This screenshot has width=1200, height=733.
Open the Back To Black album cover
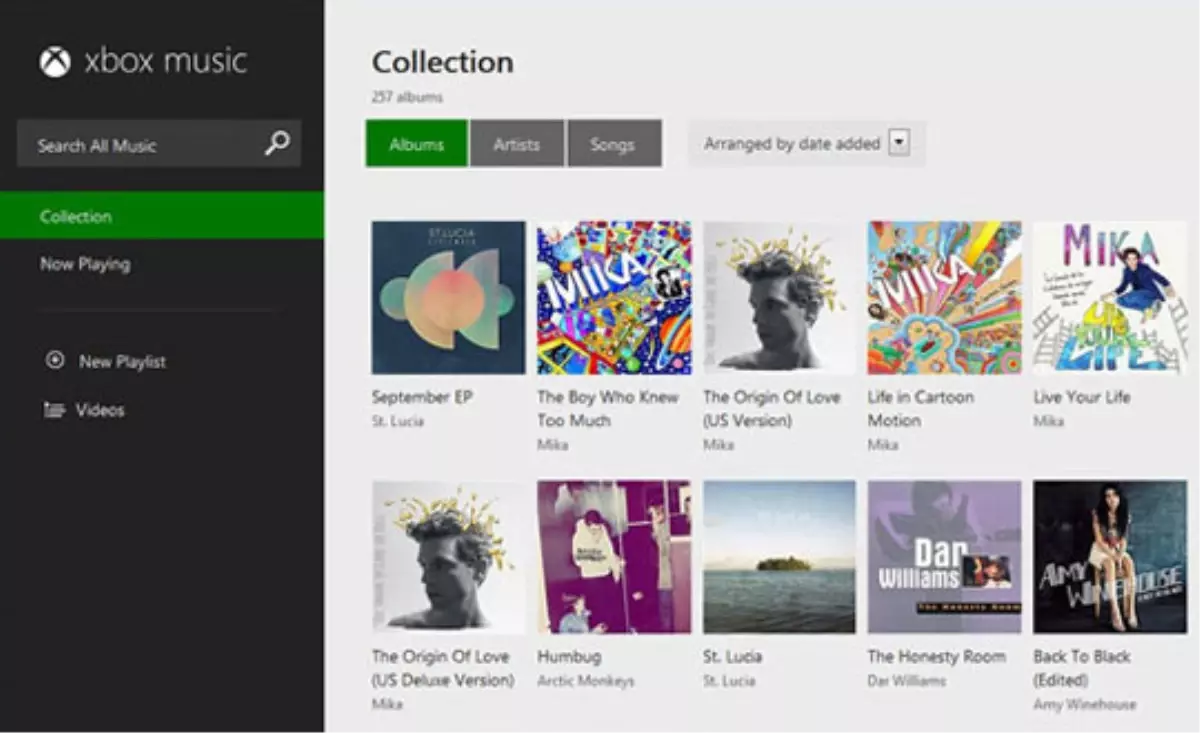(1110, 557)
